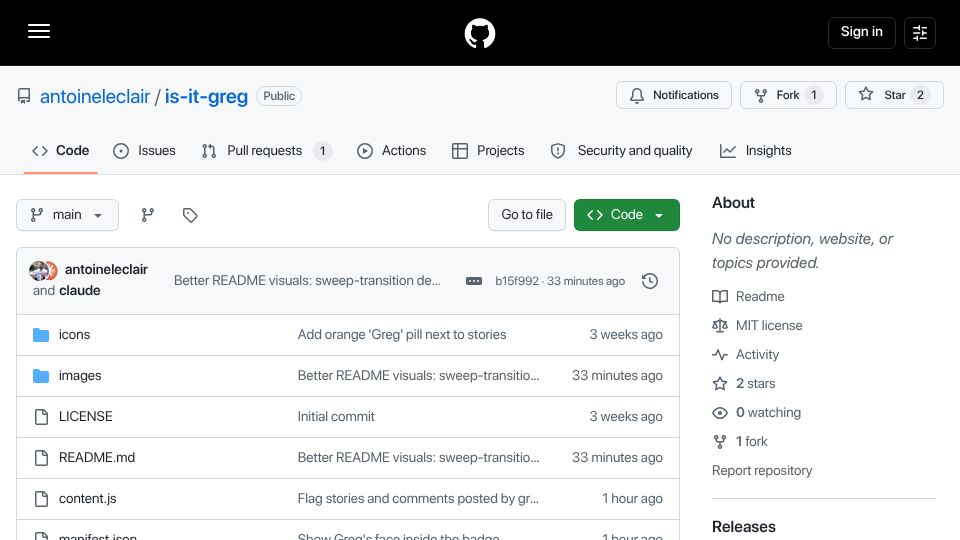
Task: Open the 2 stars link
Action: pos(756,383)
